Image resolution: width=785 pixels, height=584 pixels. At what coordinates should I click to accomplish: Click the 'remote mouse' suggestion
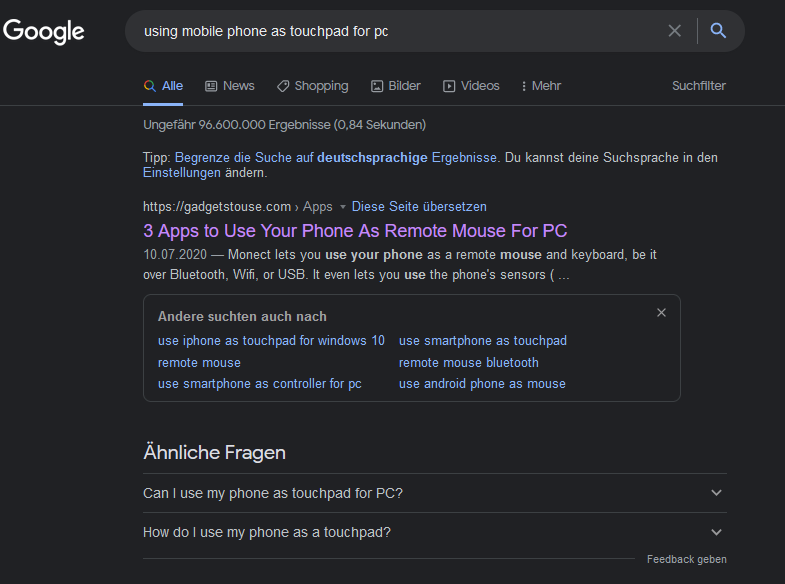(199, 362)
